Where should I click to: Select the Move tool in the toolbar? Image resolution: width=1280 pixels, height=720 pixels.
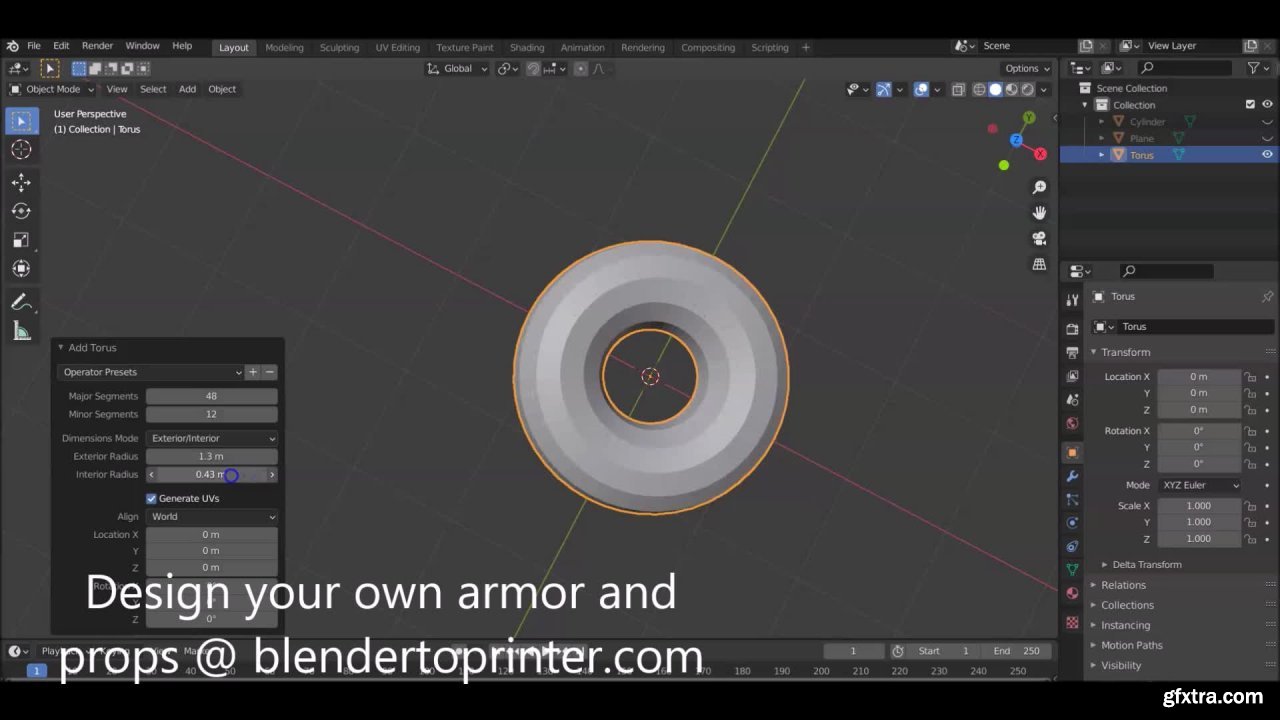(21, 182)
